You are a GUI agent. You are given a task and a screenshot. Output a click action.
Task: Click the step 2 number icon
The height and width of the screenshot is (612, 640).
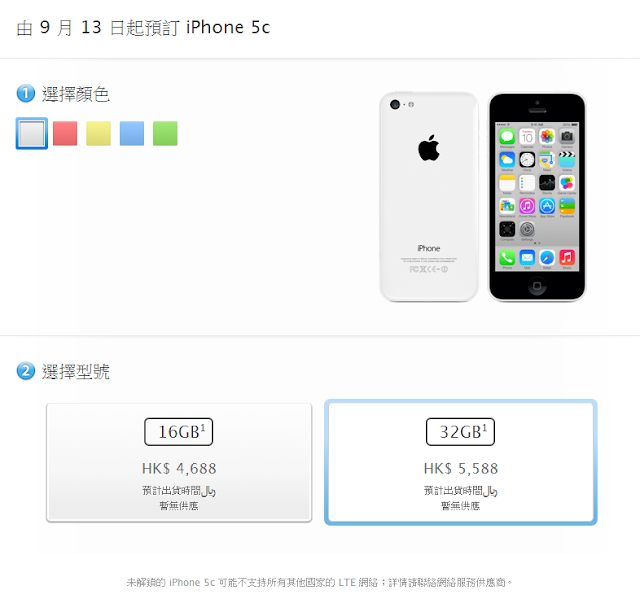tap(26, 371)
